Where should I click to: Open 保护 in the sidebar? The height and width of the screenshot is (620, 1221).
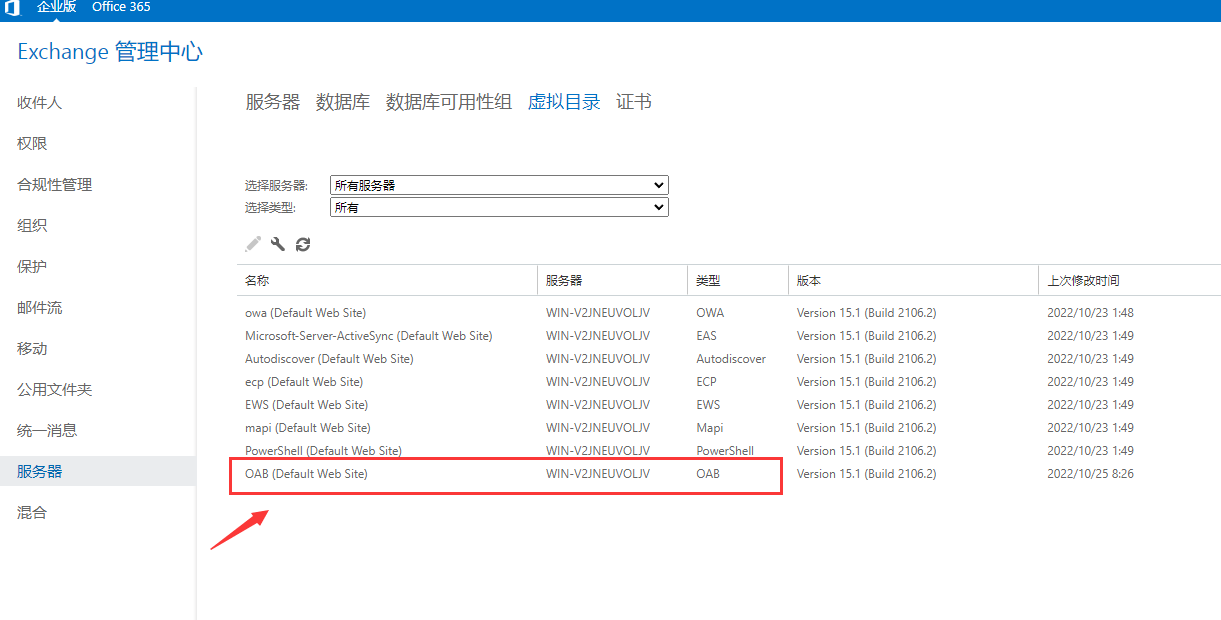tap(32, 267)
